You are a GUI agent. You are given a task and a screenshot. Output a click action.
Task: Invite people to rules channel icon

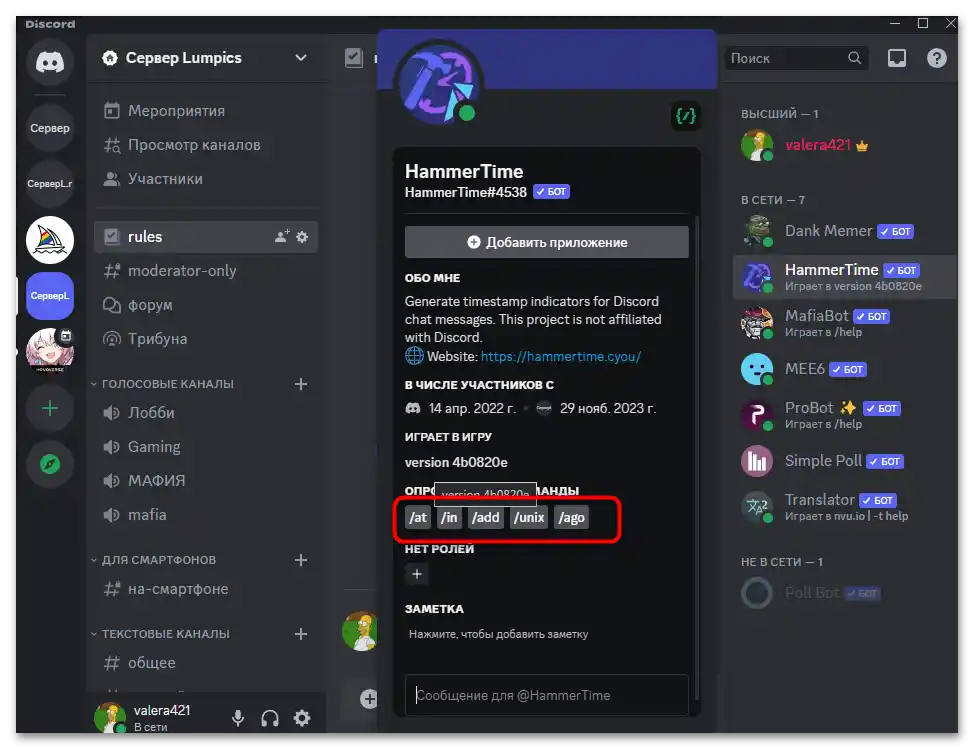coord(282,237)
